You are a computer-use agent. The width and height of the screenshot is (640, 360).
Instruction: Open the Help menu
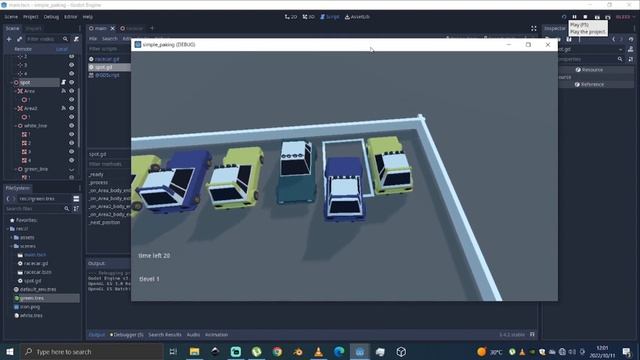(x=88, y=17)
